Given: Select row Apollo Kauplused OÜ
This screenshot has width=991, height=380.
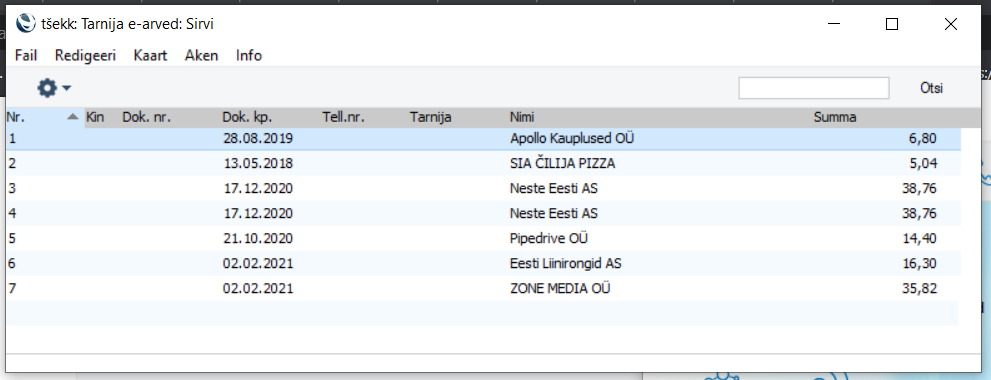Looking at the screenshot, I should [483, 138].
